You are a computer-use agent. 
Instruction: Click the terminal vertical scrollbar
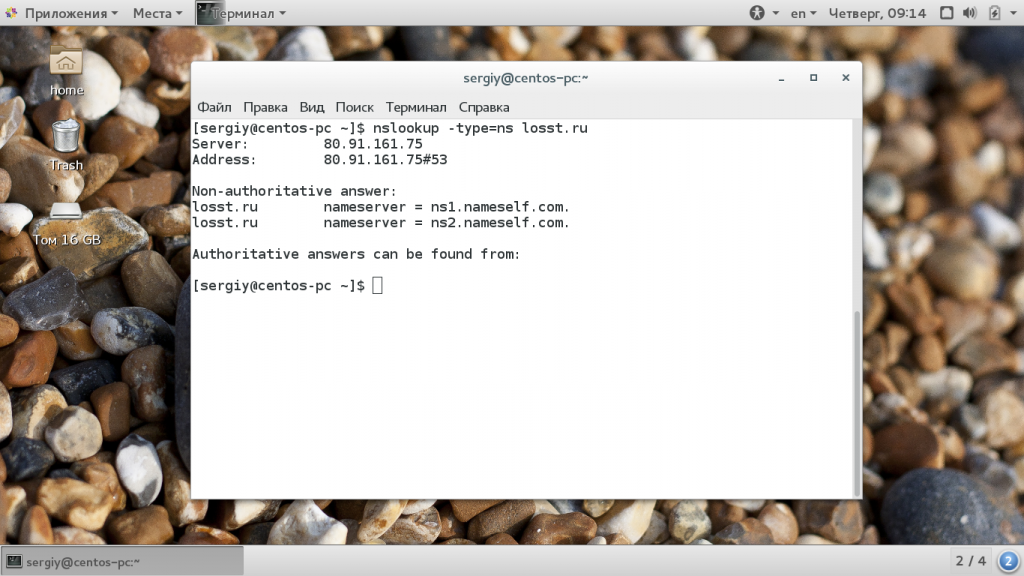tap(856, 400)
